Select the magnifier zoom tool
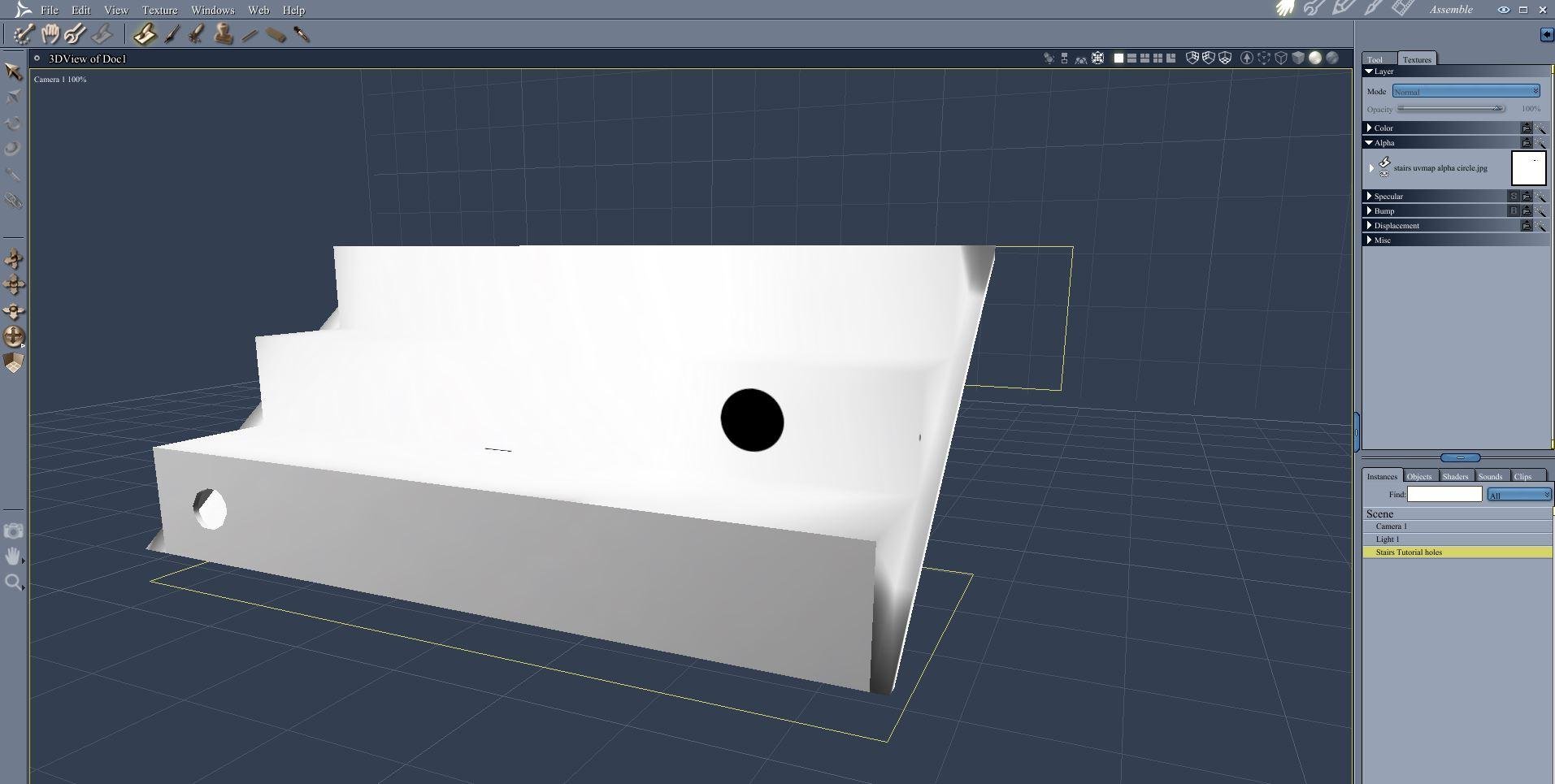Screen dimensions: 1555x784 pyautogui.click(x=14, y=583)
